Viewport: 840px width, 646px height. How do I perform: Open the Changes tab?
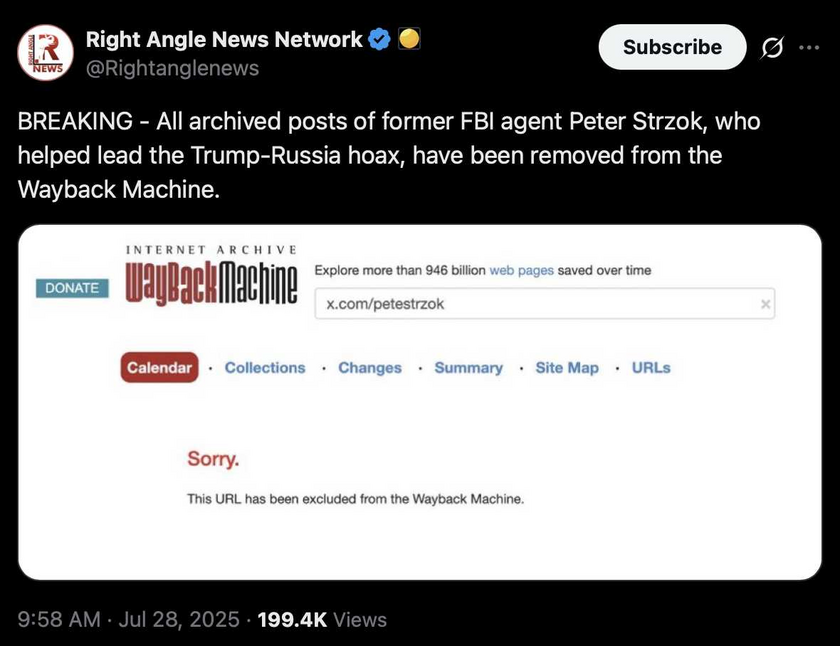[x=370, y=368]
